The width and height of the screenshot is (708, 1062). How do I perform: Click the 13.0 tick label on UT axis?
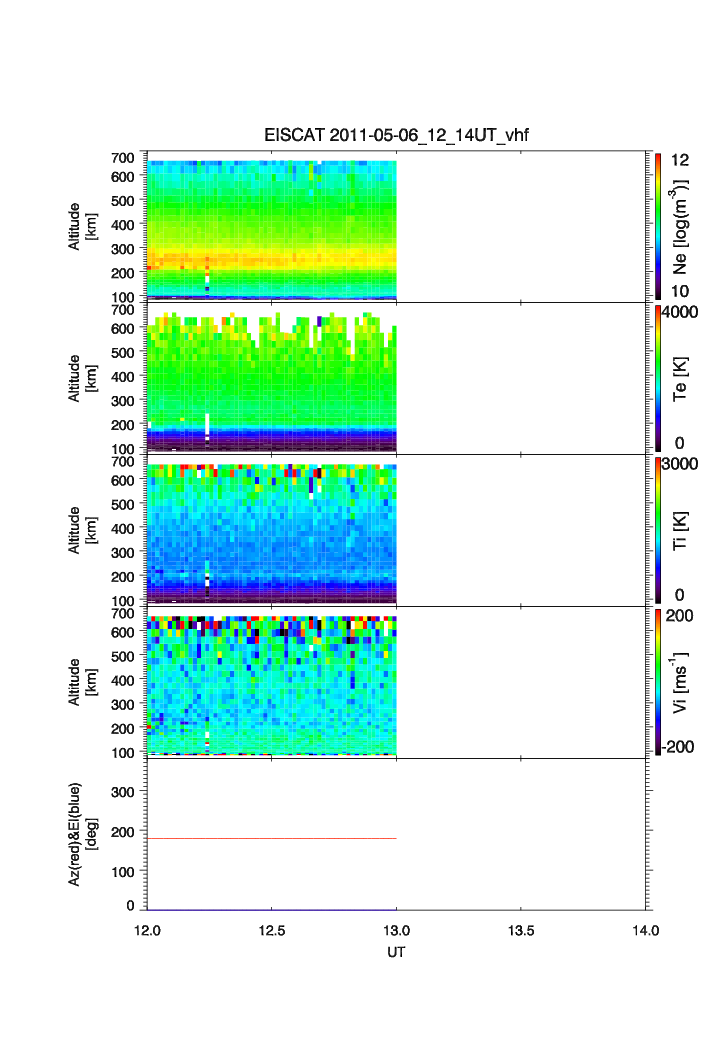pyautogui.click(x=396, y=930)
